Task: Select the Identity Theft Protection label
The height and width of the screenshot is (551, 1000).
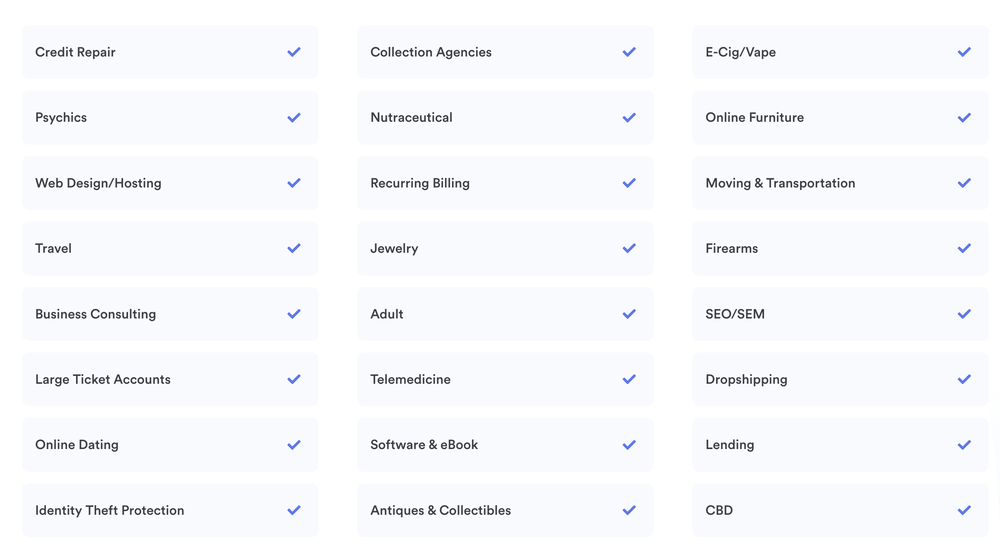Action: click(110, 510)
